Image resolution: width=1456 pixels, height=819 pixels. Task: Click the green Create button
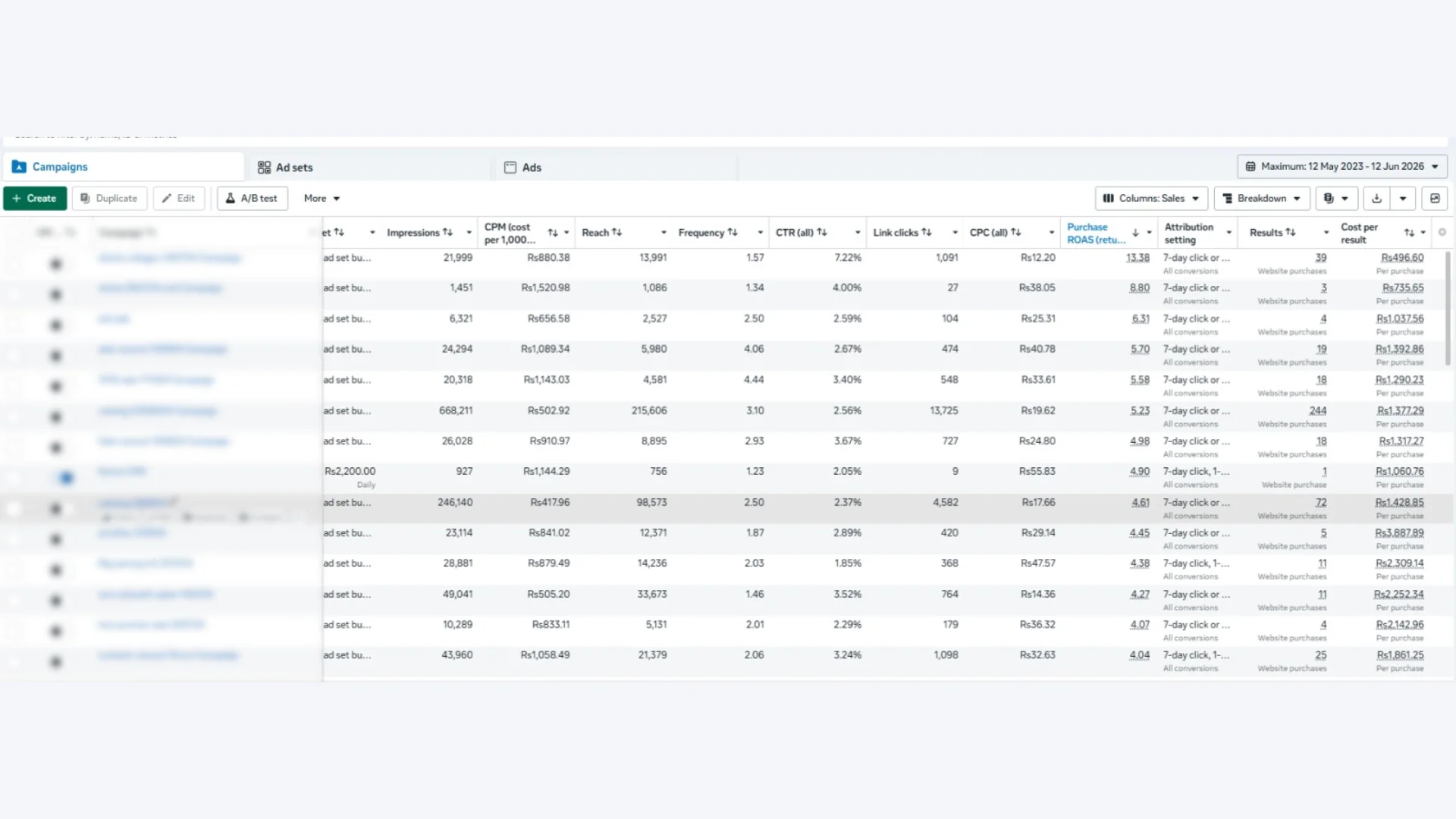[x=35, y=199]
